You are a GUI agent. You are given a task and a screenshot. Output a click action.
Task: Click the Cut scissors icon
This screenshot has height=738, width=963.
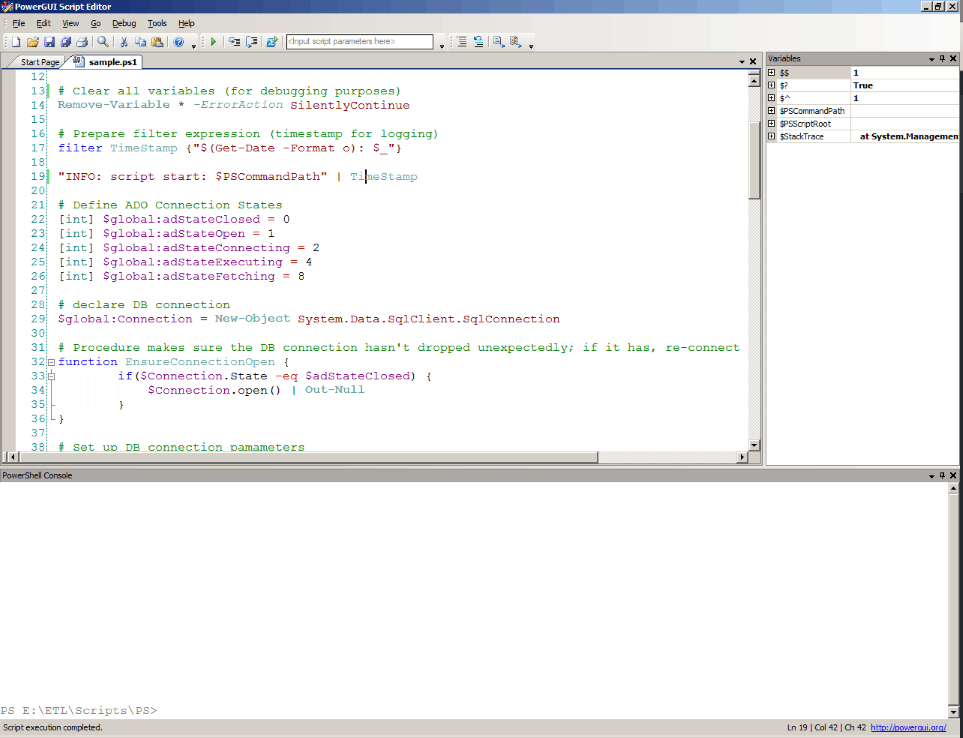[x=124, y=42]
